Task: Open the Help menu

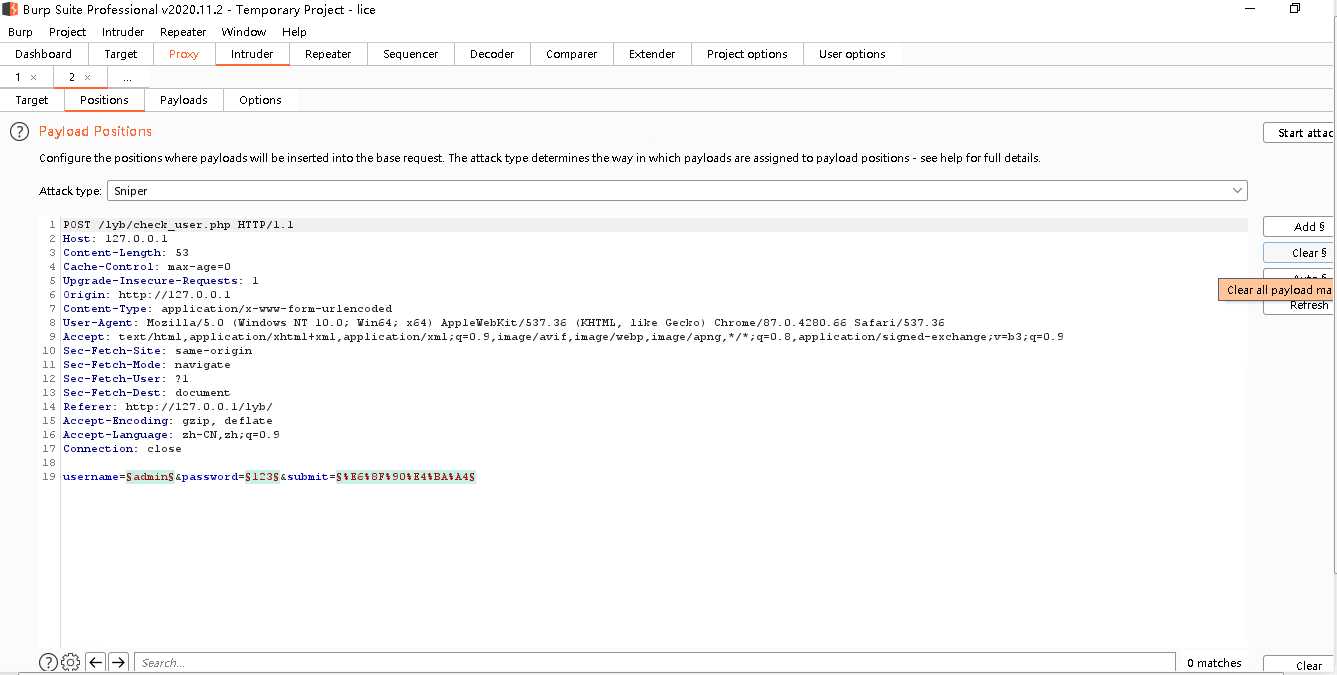Action: click(294, 32)
